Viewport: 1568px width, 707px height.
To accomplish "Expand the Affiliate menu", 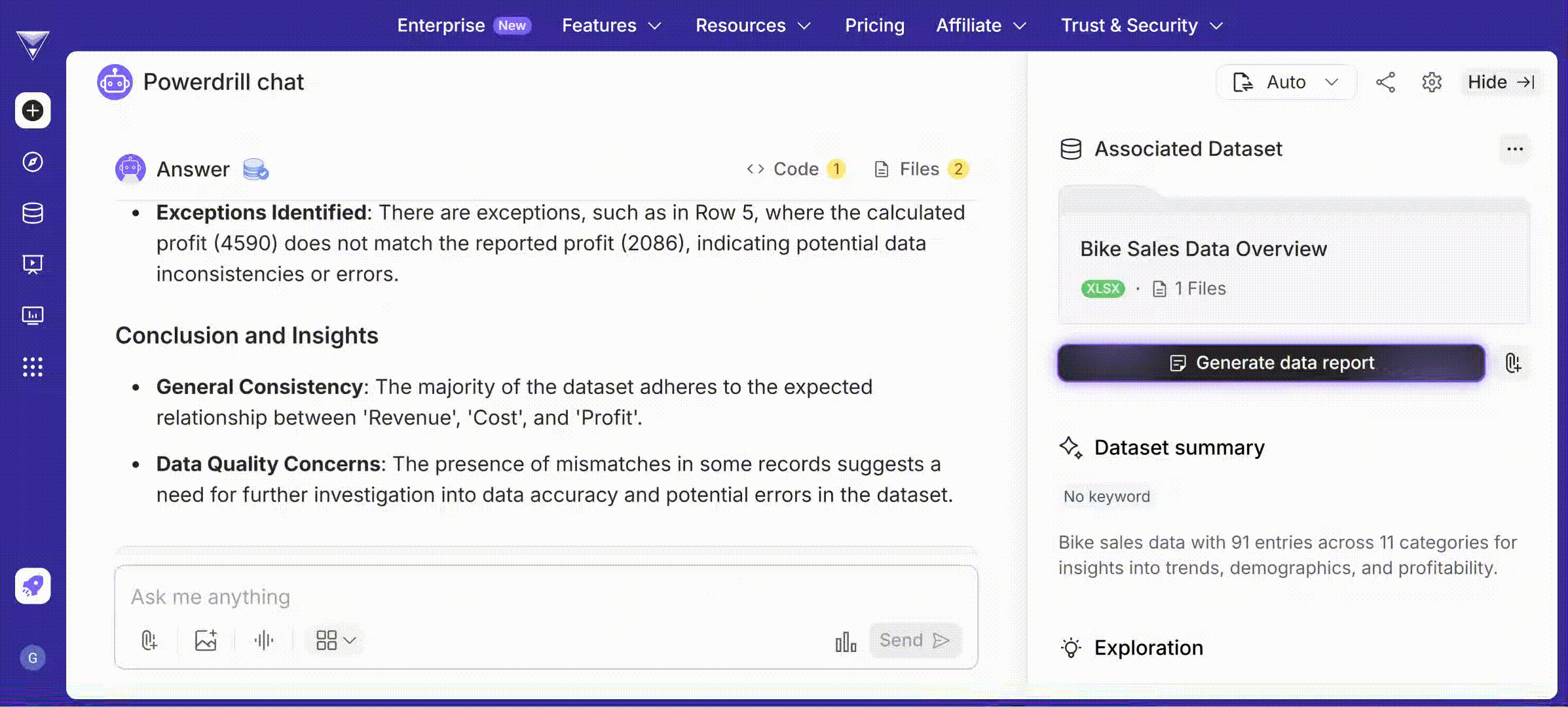I will tap(981, 26).
